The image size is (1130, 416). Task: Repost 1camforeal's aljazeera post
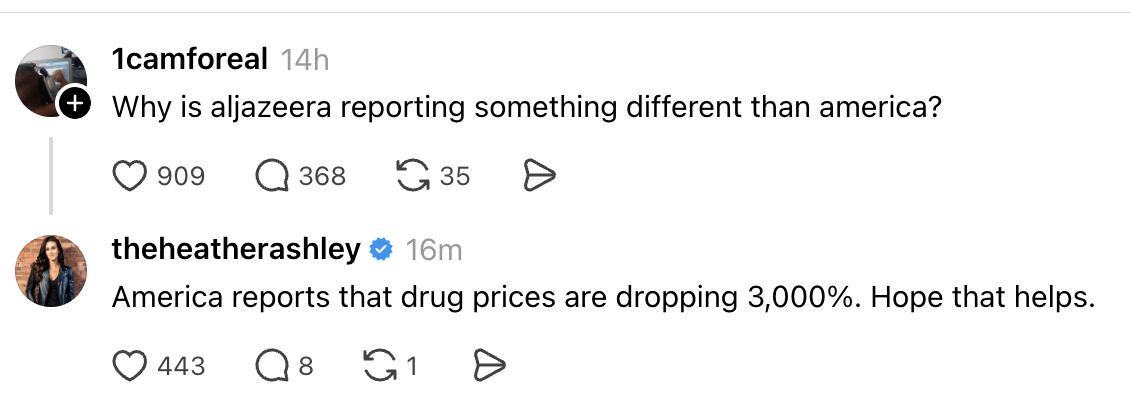(410, 177)
